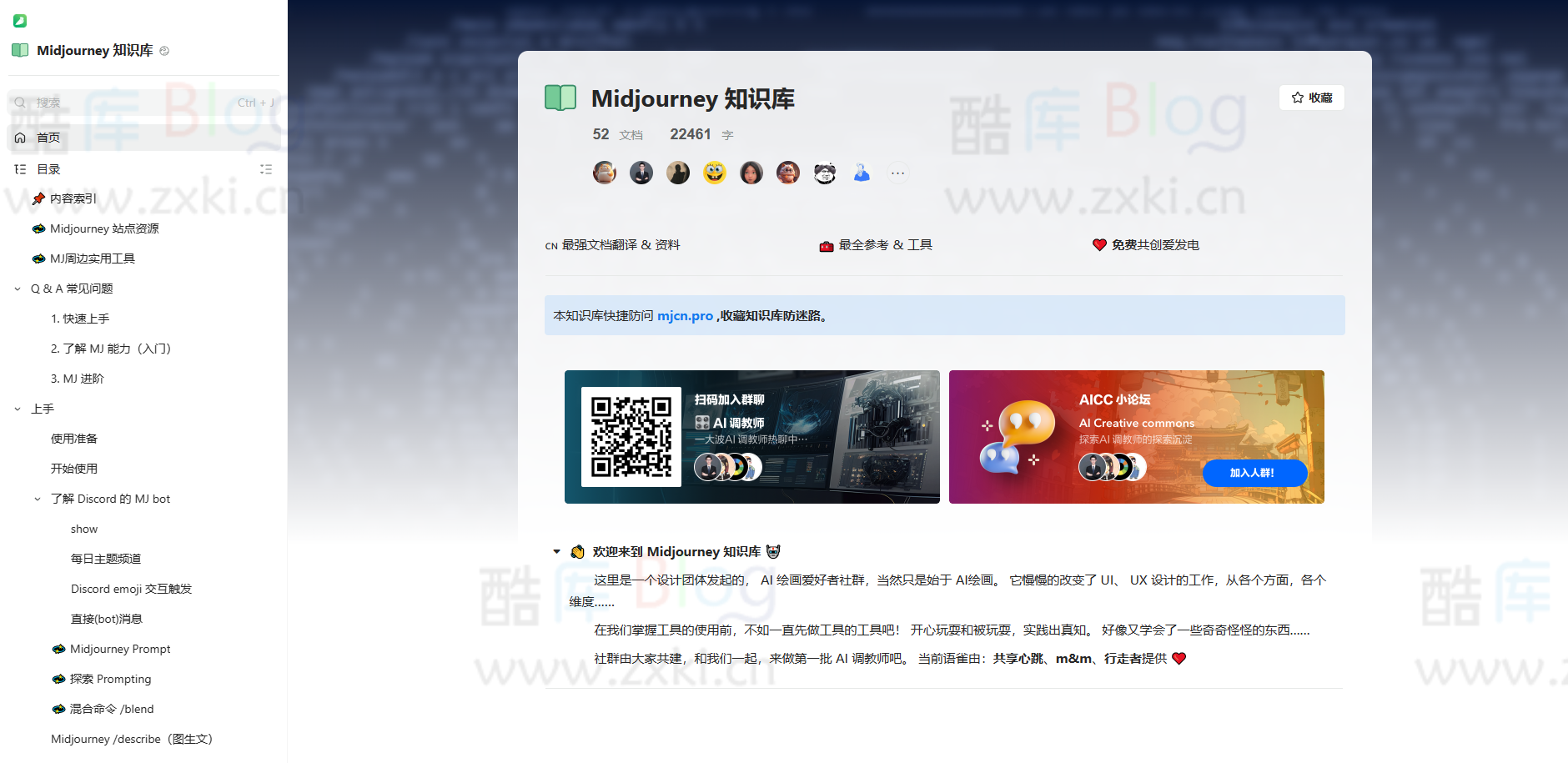Open the Midjourney Prompt document
1568x763 pixels.
coord(119,649)
